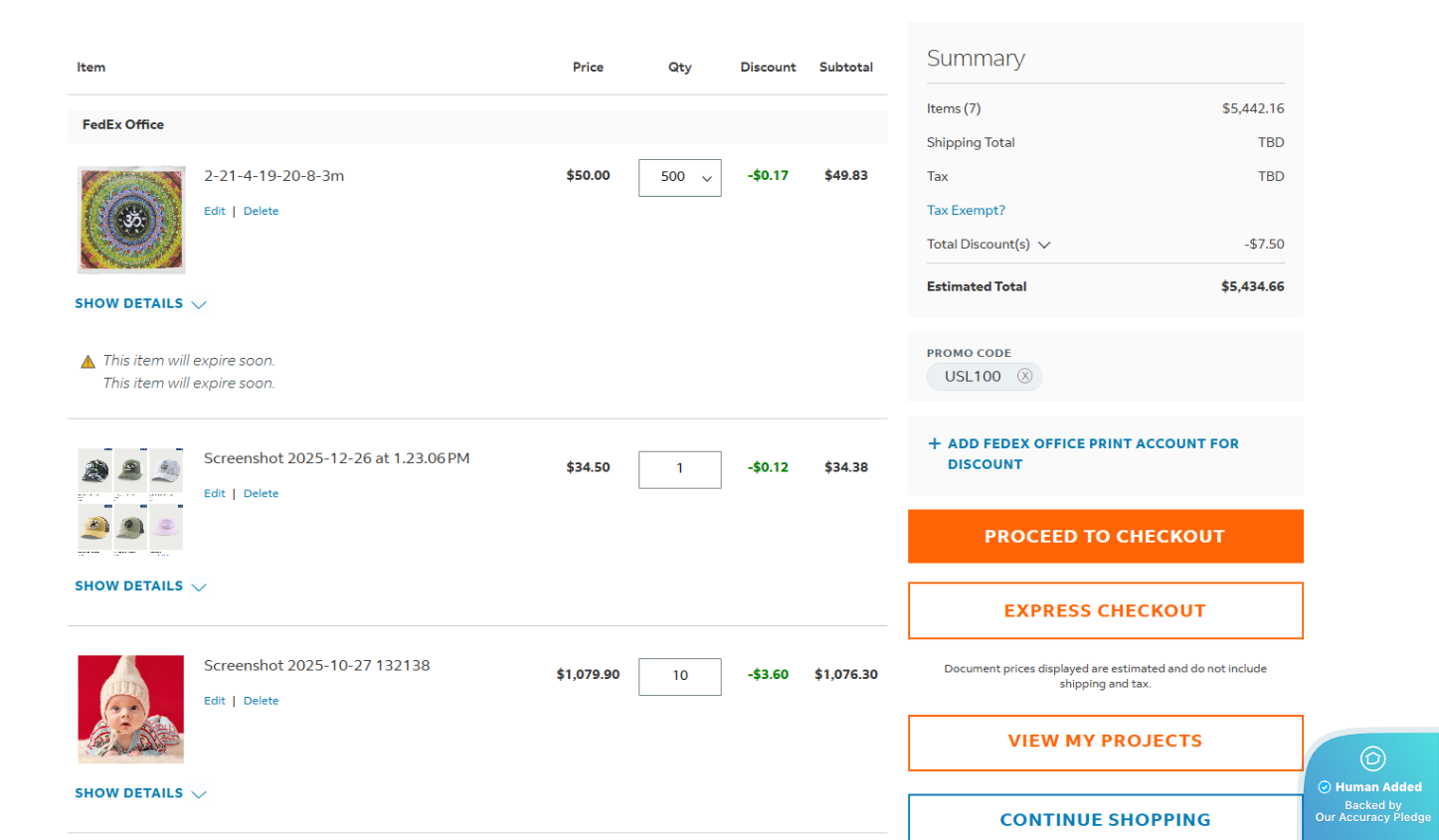
Task: Expand details for the hats screenshot item
Action: pos(140,587)
